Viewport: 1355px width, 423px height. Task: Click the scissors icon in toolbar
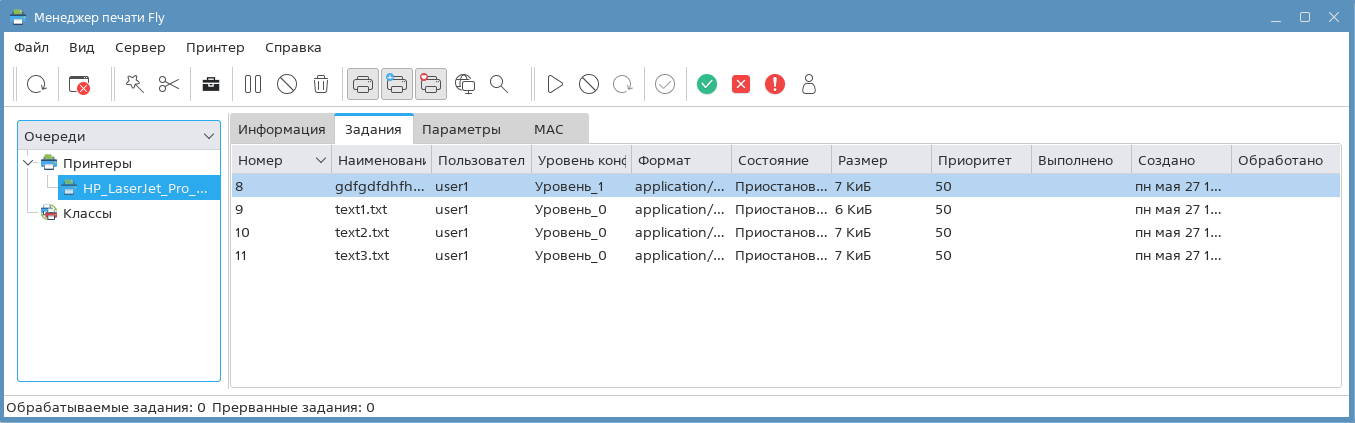pyautogui.click(x=168, y=85)
